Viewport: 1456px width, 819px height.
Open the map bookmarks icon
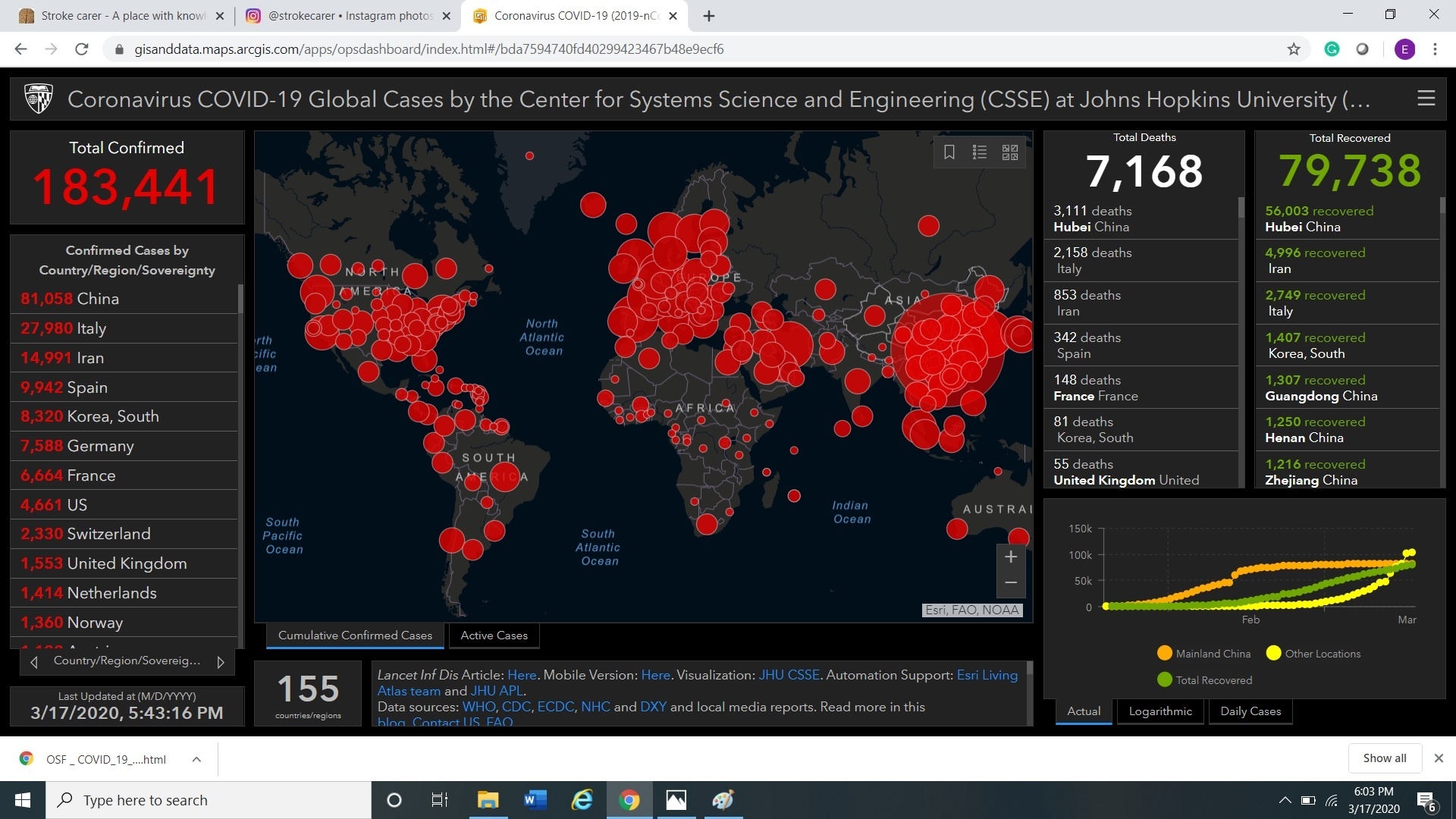[949, 152]
